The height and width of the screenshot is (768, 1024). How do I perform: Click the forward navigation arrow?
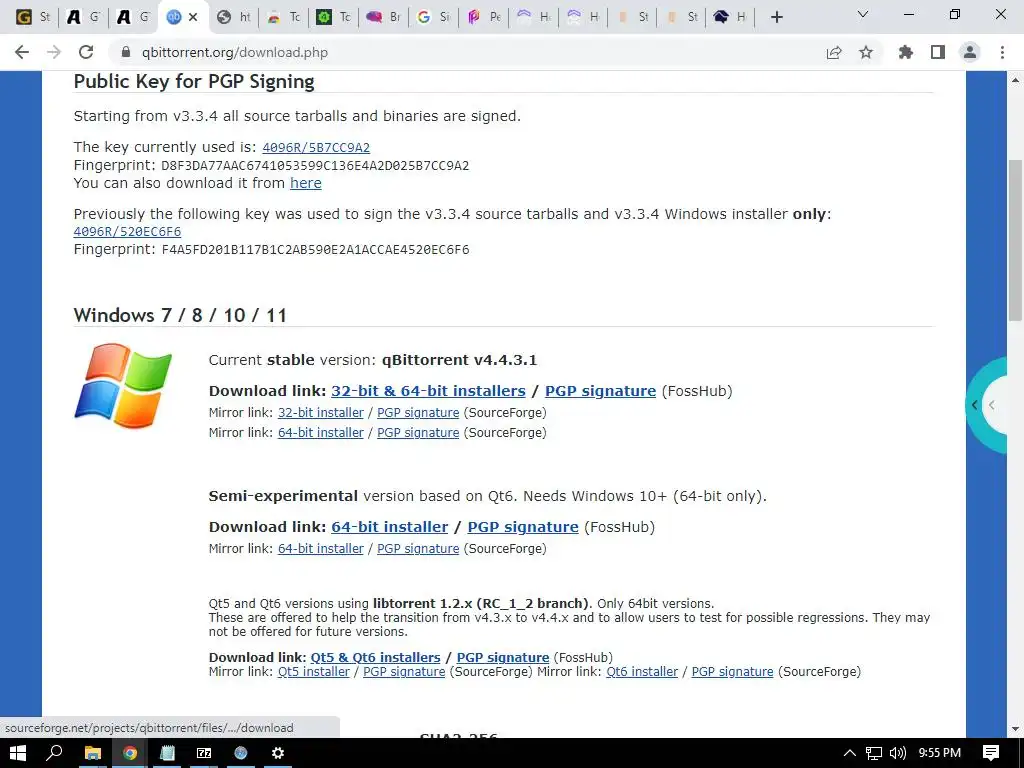tap(54, 52)
